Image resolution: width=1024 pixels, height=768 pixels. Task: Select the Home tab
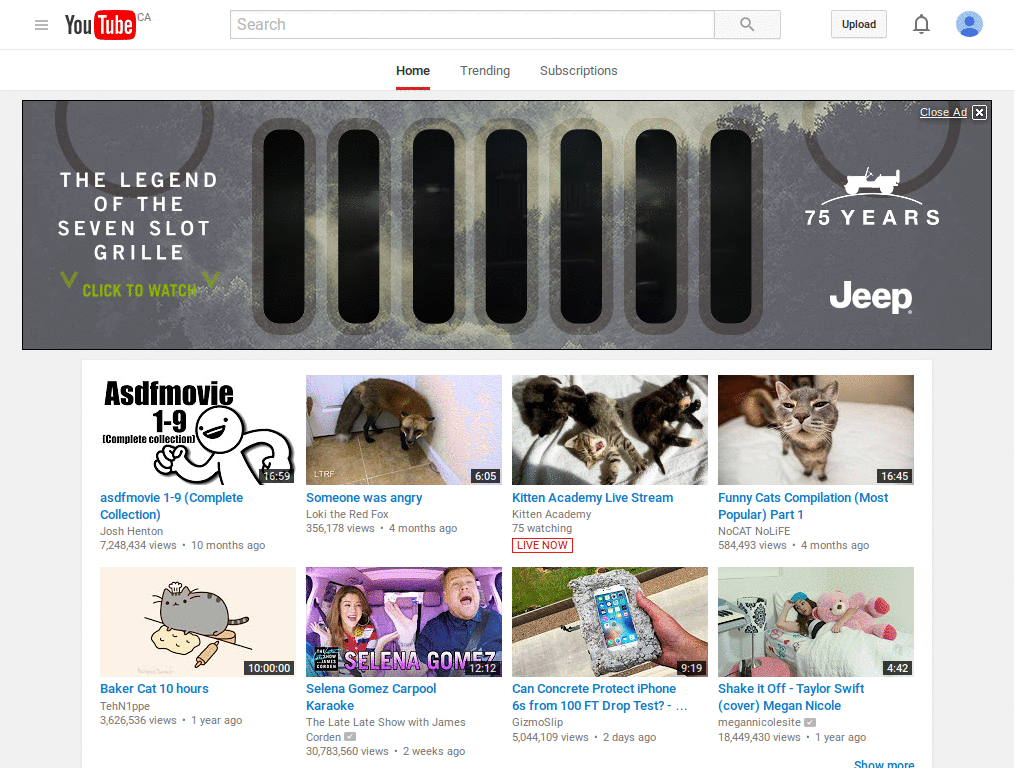coord(413,71)
